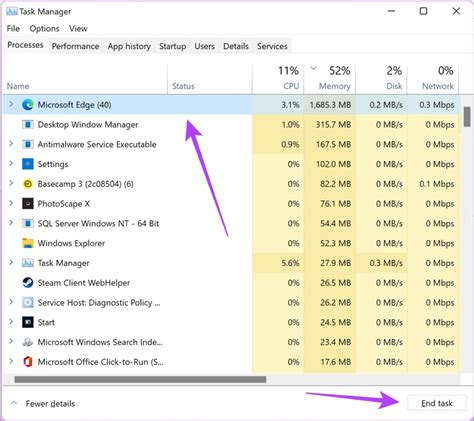Click the Desktop Window Manager icon

pos(28,125)
